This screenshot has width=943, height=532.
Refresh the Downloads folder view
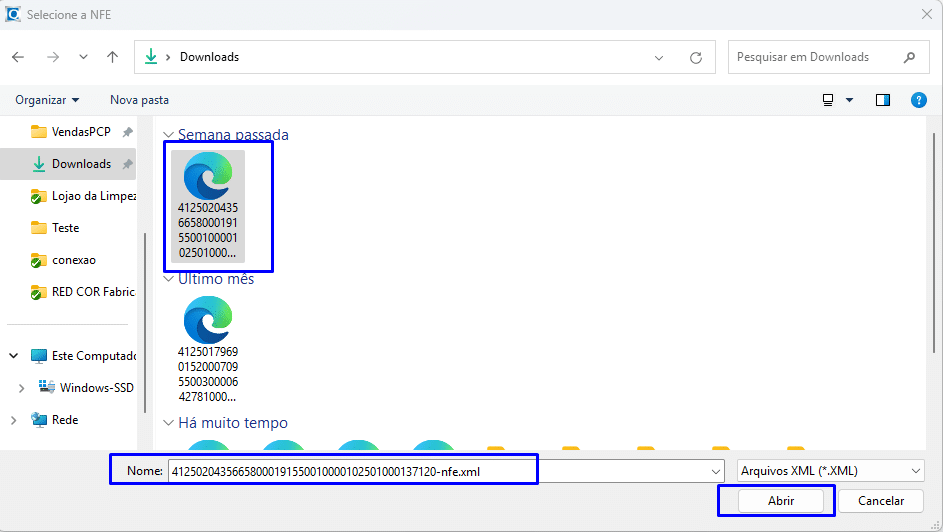[696, 57]
